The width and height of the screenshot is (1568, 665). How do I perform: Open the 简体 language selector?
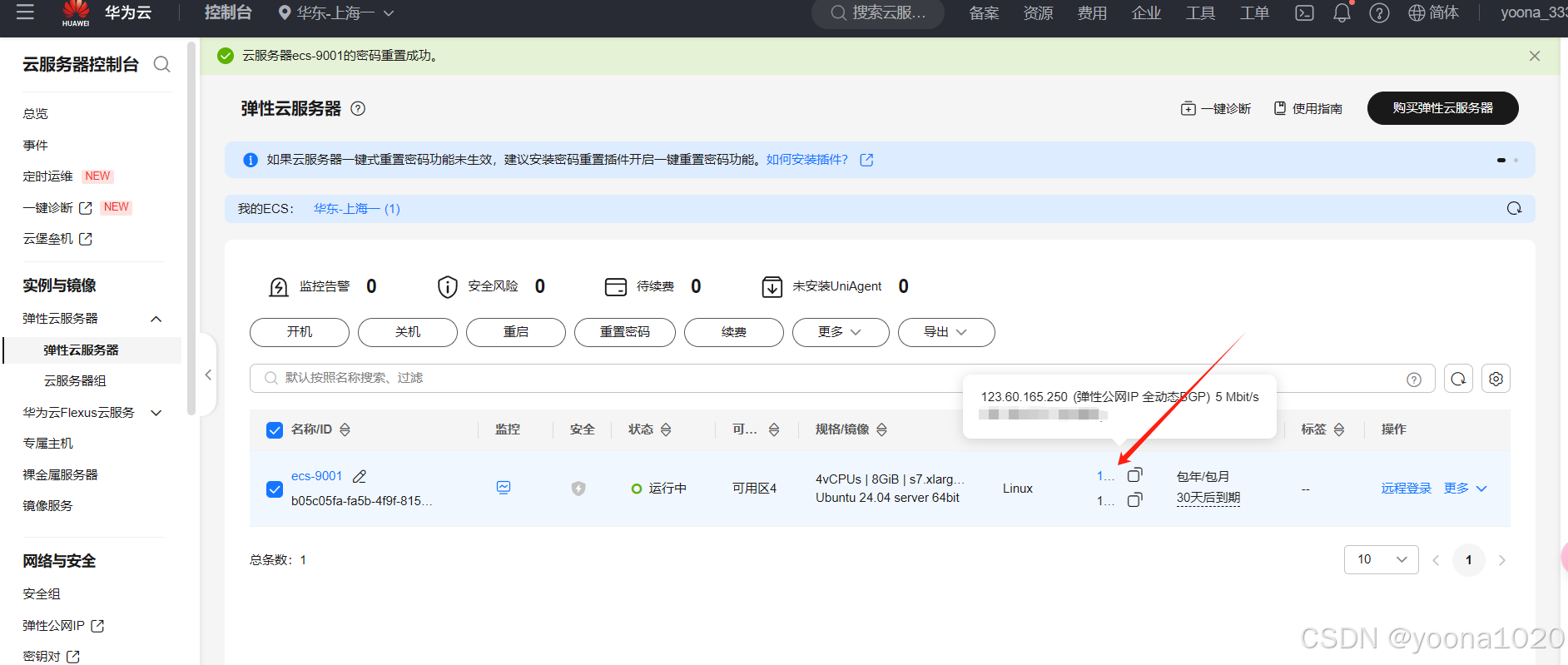1434,13
